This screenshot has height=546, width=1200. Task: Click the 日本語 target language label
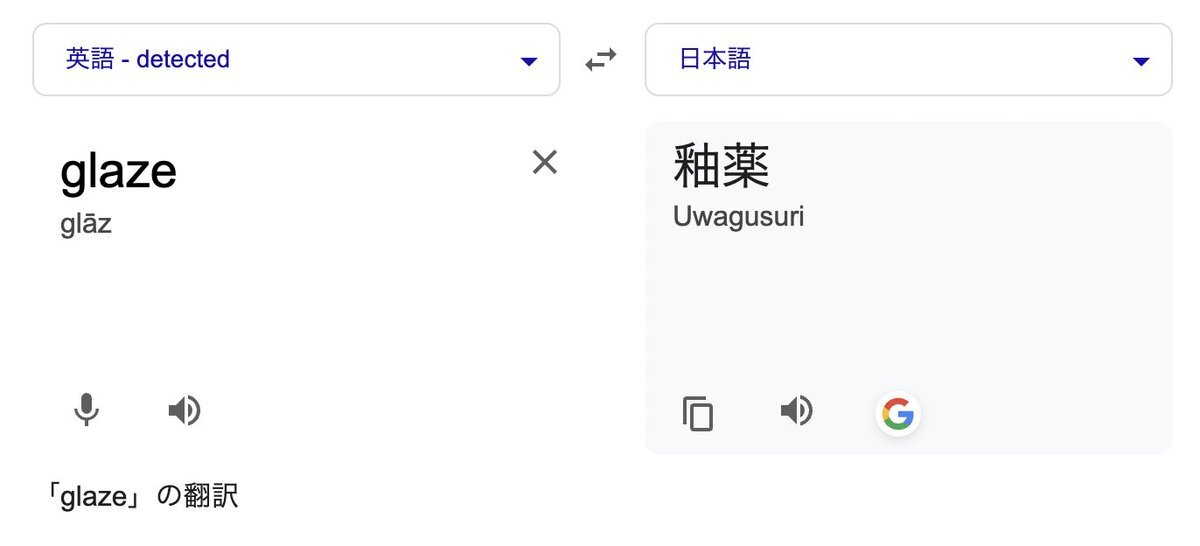[715, 60]
